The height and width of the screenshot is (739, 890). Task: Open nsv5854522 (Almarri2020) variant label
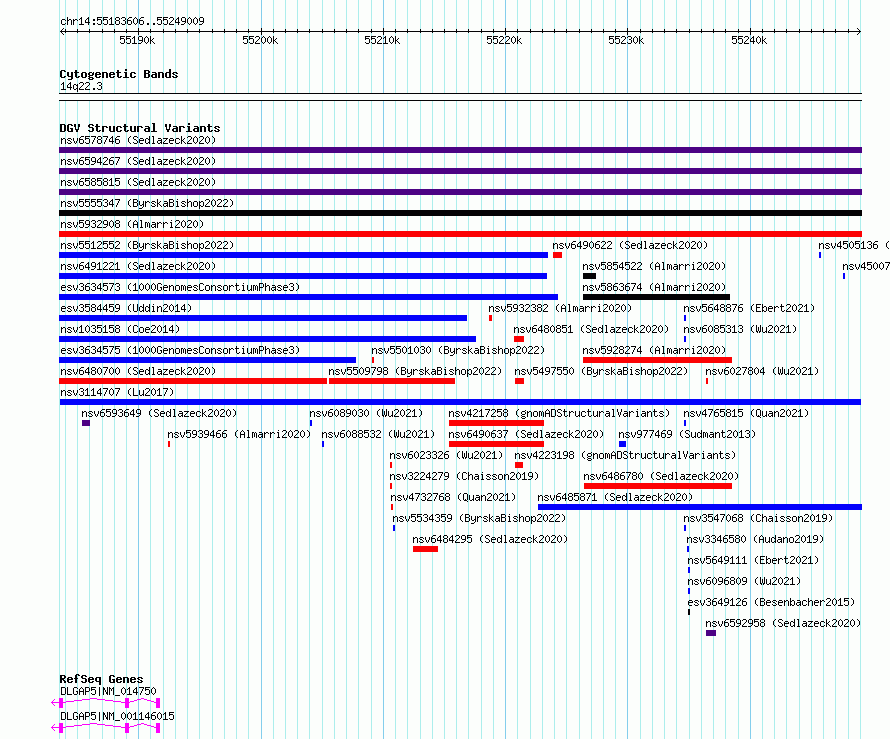click(654, 266)
